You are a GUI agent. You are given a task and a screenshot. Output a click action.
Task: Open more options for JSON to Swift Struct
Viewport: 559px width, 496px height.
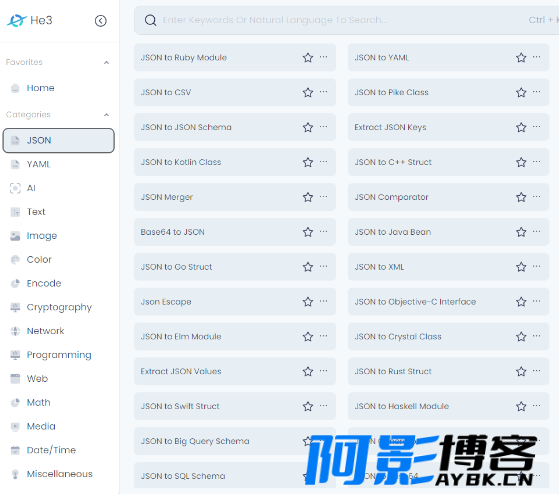pyautogui.click(x=323, y=405)
